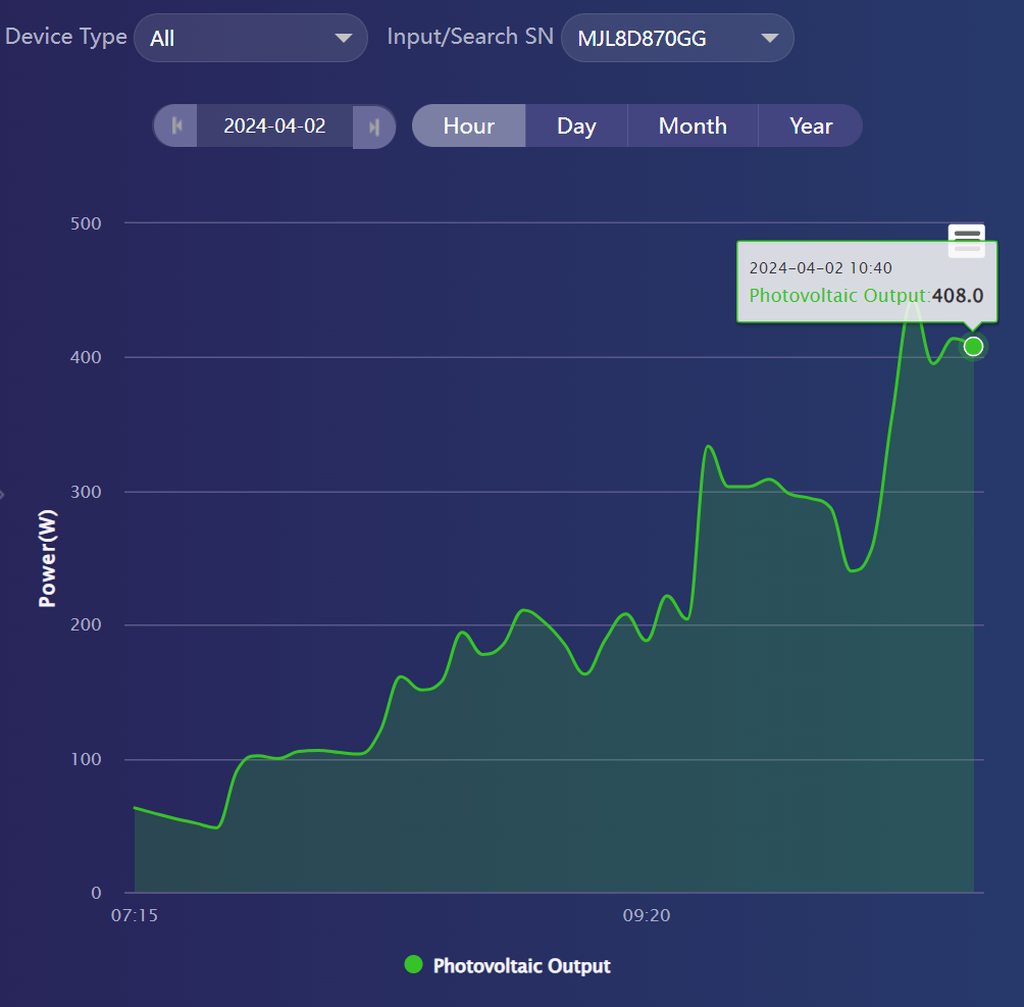Open the date picker showing 2024-04-02
This screenshot has height=1007, width=1024.
coord(274,127)
